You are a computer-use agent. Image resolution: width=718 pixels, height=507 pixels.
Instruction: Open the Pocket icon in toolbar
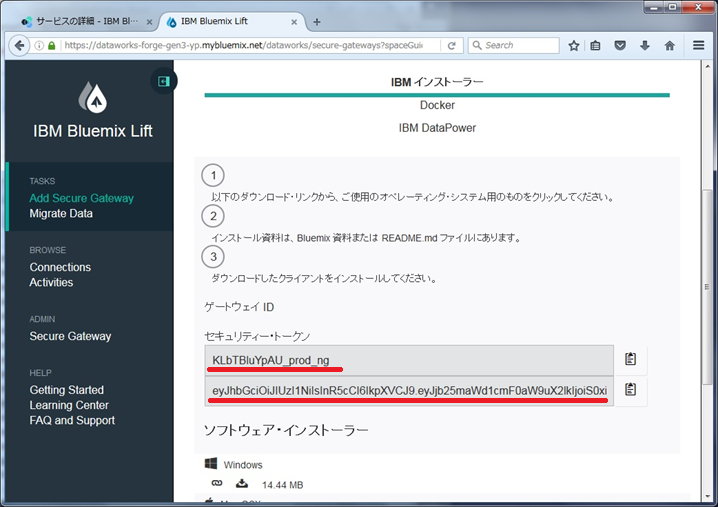click(x=621, y=45)
